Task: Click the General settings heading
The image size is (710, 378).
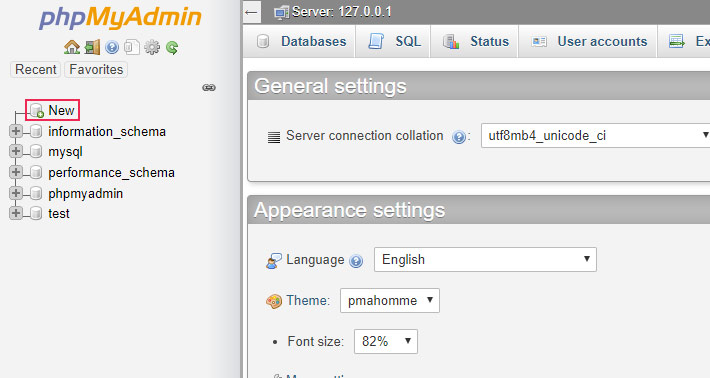Action: click(331, 86)
